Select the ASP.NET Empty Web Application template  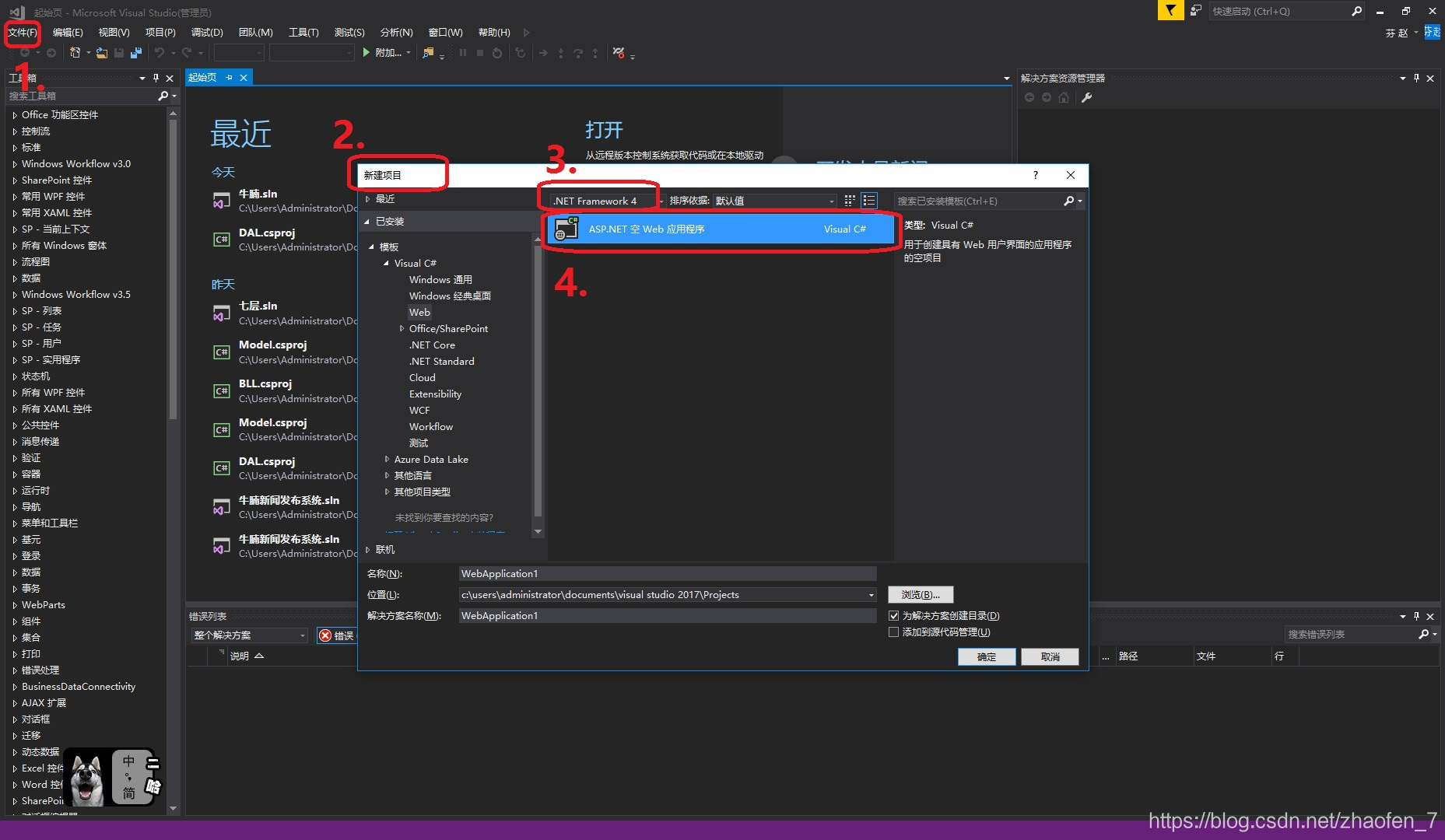(720, 229)
